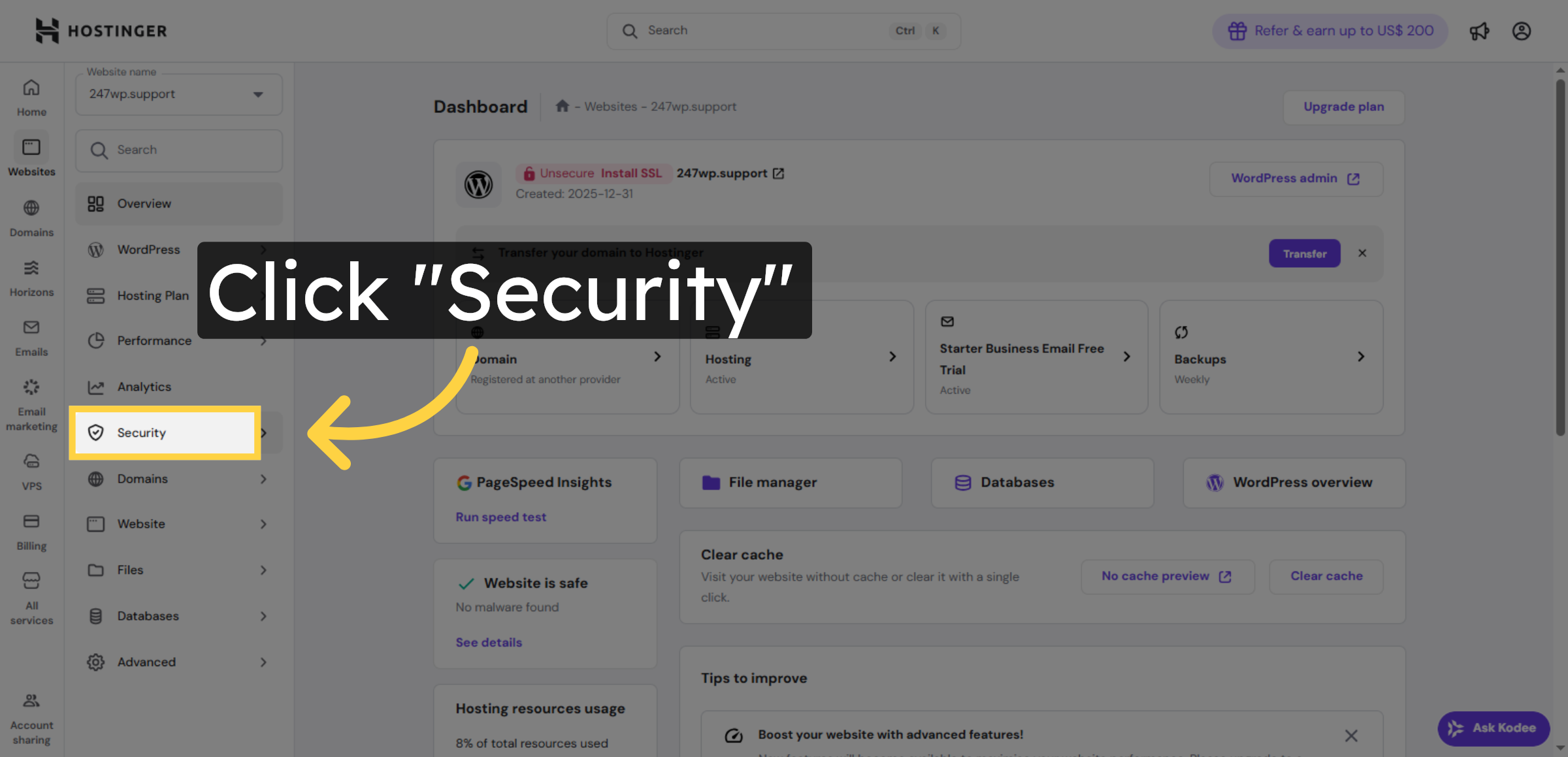Open the VPS sidebar icon
The width and height of the screenshot is (1568, 757).
[x=31, y=460]
